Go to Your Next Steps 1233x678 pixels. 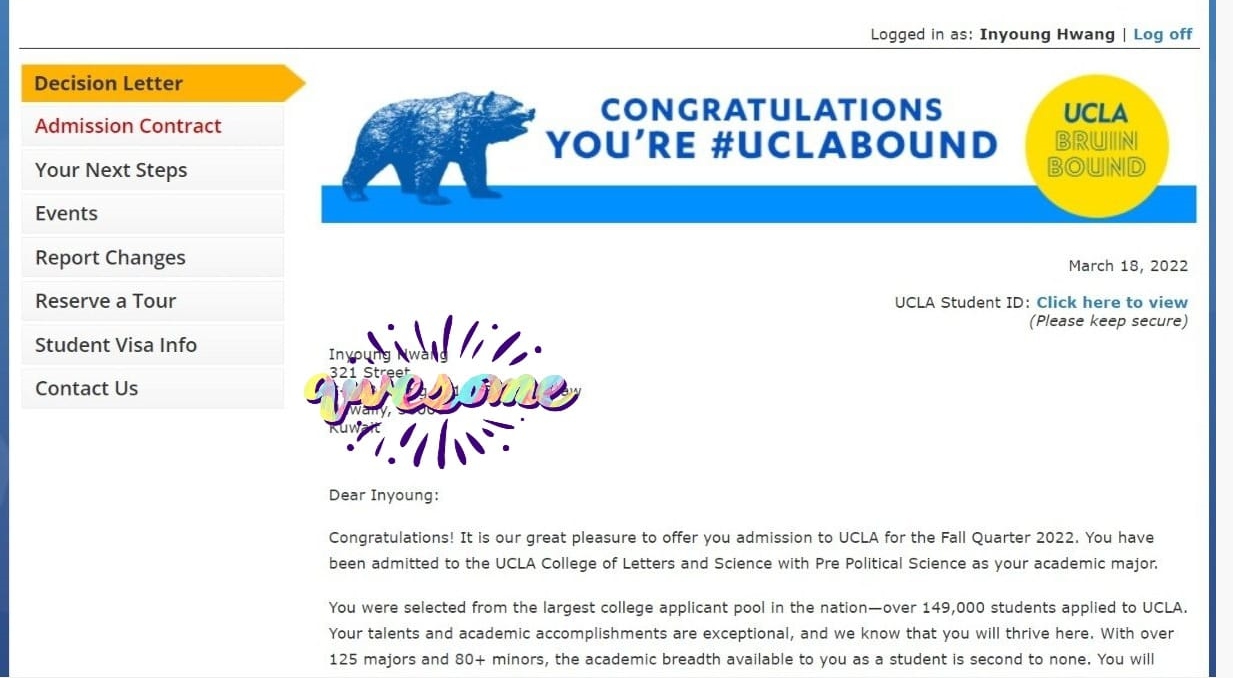click(152, 170)
